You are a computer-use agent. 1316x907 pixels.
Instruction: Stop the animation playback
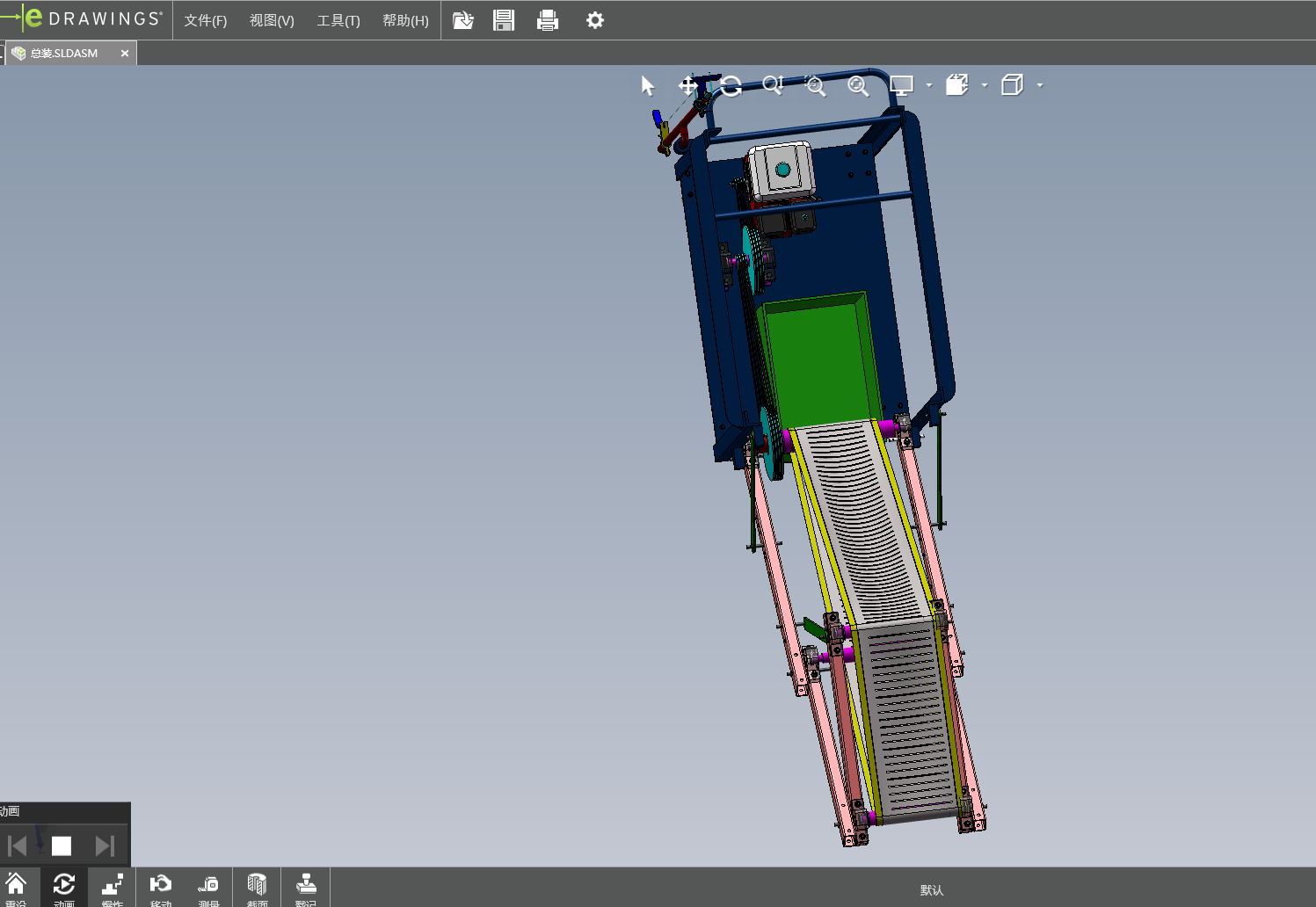(x=62, y=845)
